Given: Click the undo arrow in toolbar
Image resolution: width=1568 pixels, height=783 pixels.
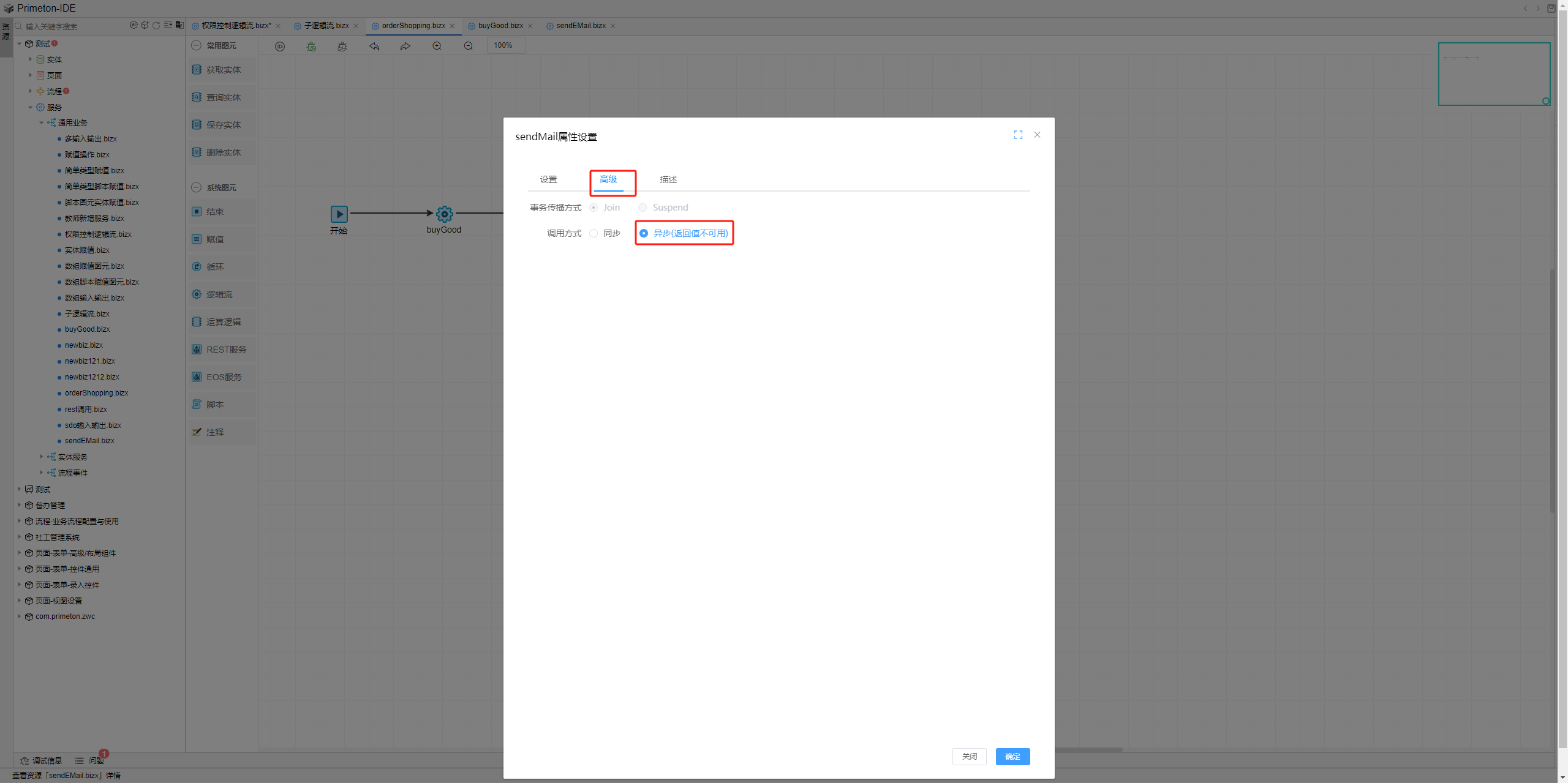Looking at the screenshot, I should coord(374,47).
